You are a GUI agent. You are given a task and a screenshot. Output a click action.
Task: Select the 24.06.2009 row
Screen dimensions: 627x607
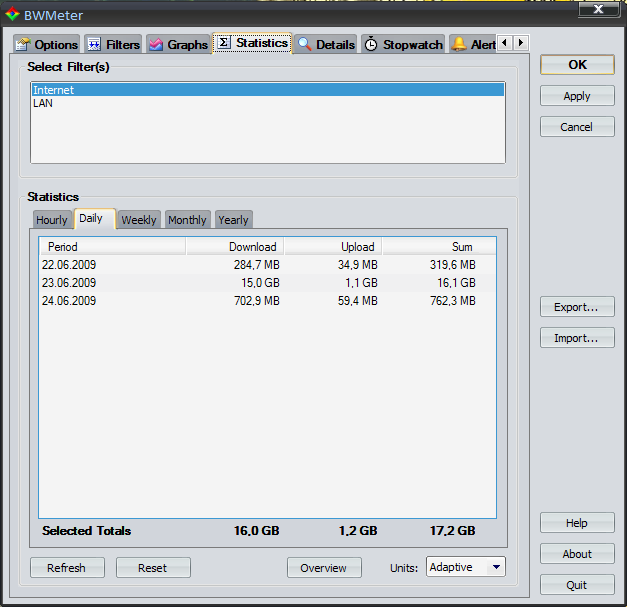coord(268,301)
